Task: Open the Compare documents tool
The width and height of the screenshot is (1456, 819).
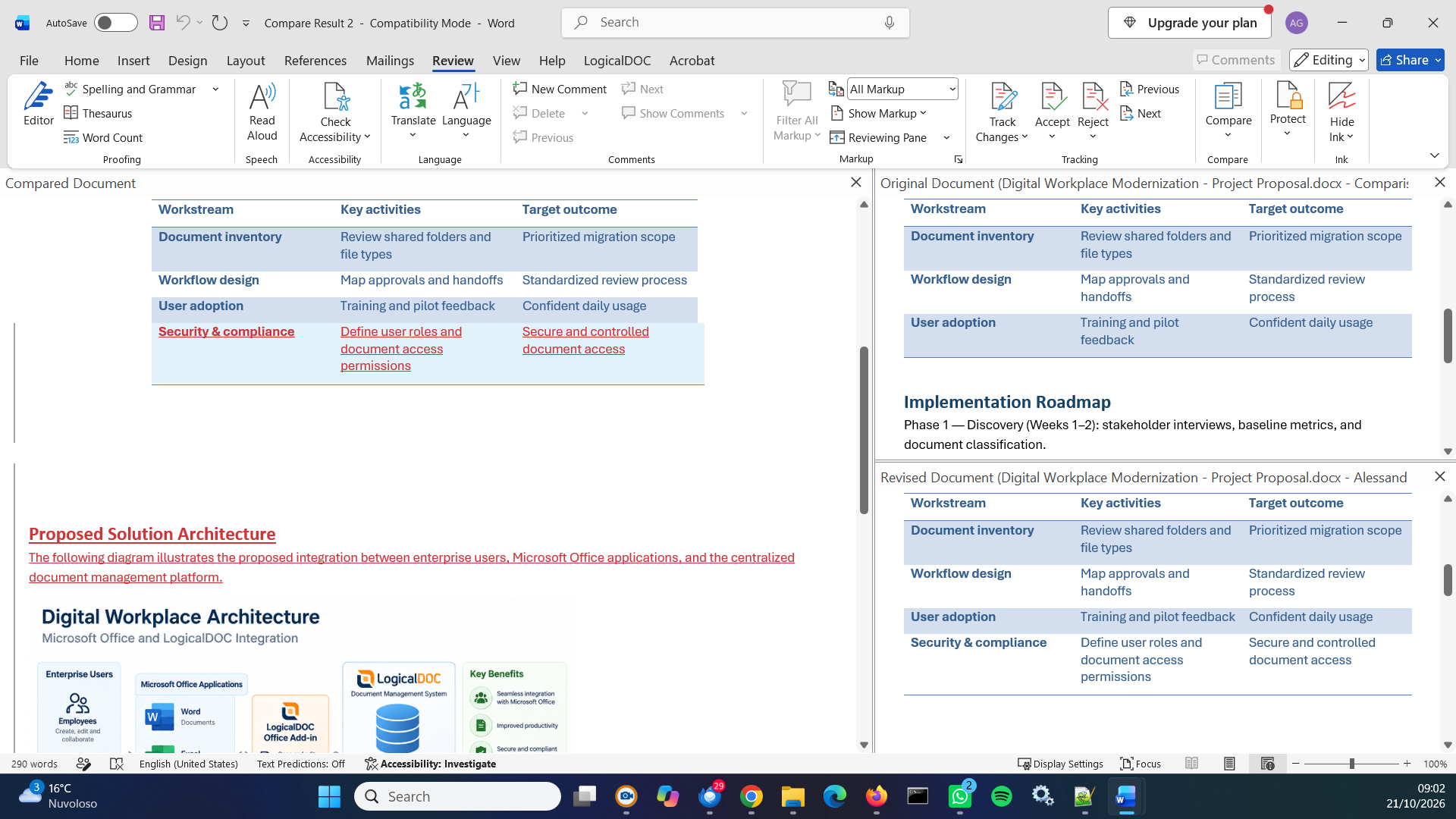Action: (1228, 111)
